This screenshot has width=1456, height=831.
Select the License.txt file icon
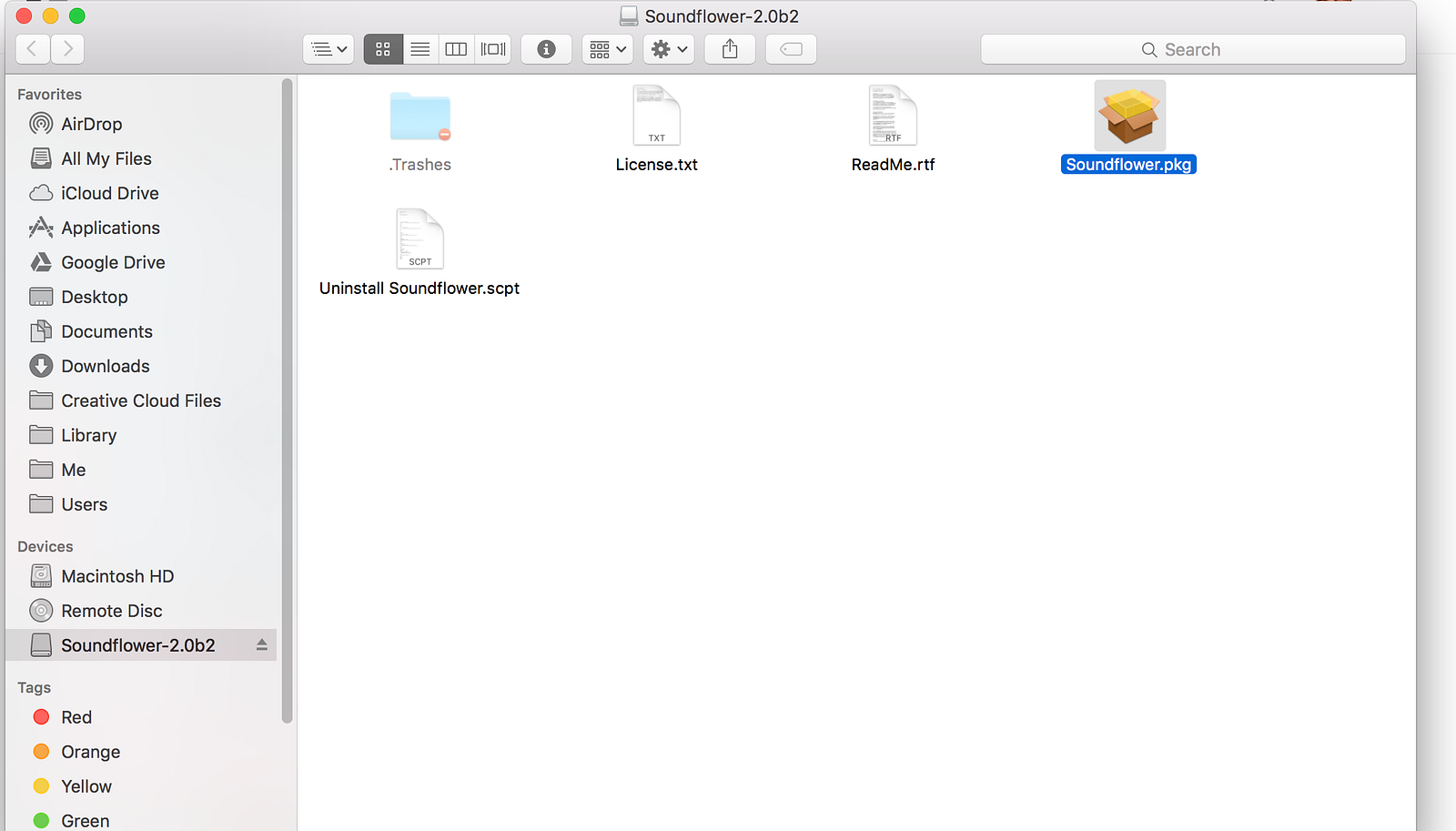[657, 116]
